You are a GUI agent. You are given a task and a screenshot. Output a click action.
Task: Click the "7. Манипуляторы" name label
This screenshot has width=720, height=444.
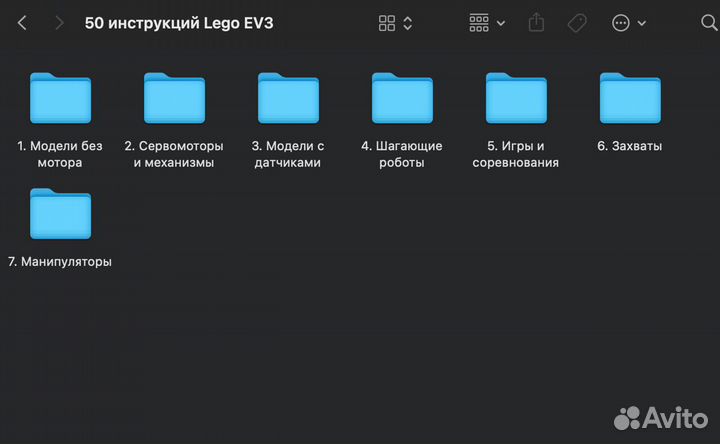[60, 262]
